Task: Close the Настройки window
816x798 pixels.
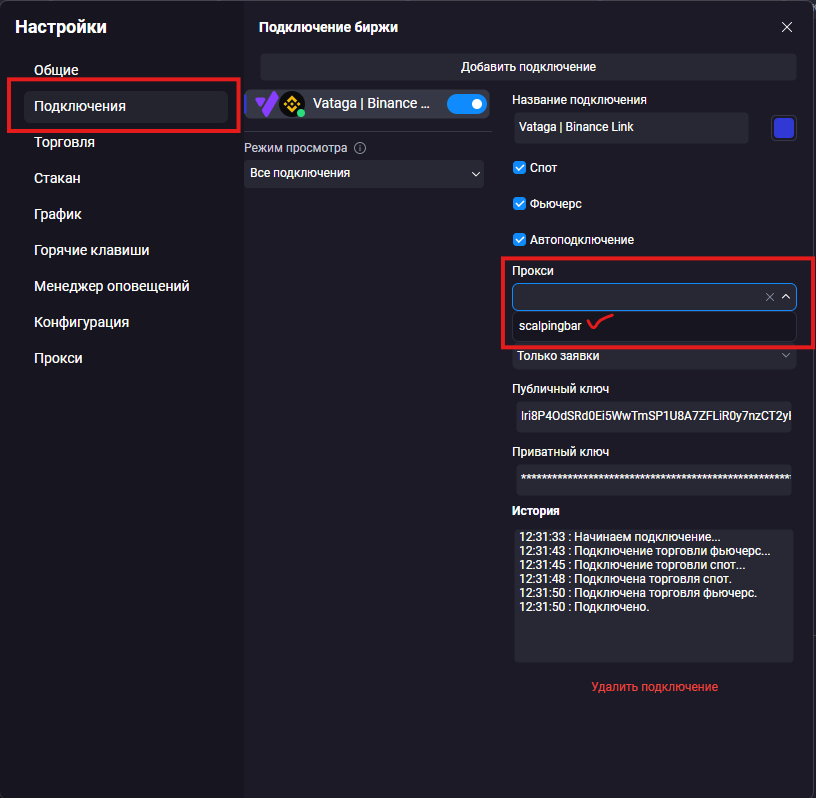Action: click(x=787, y=27)
